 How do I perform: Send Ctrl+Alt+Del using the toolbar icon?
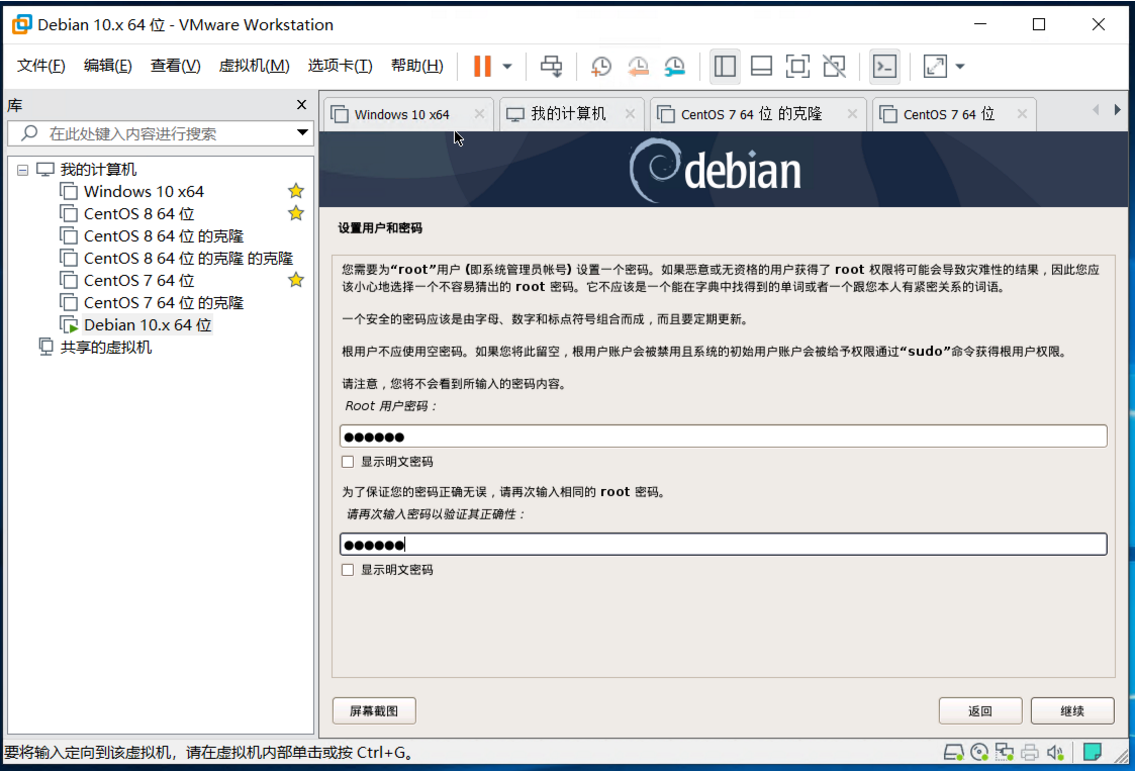click(x=551, y=66)
